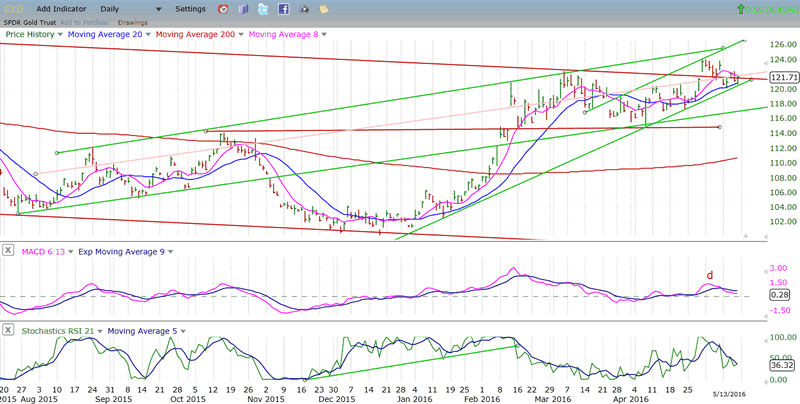Click the Drawings link
800x404 pixels.
(132, 21)
